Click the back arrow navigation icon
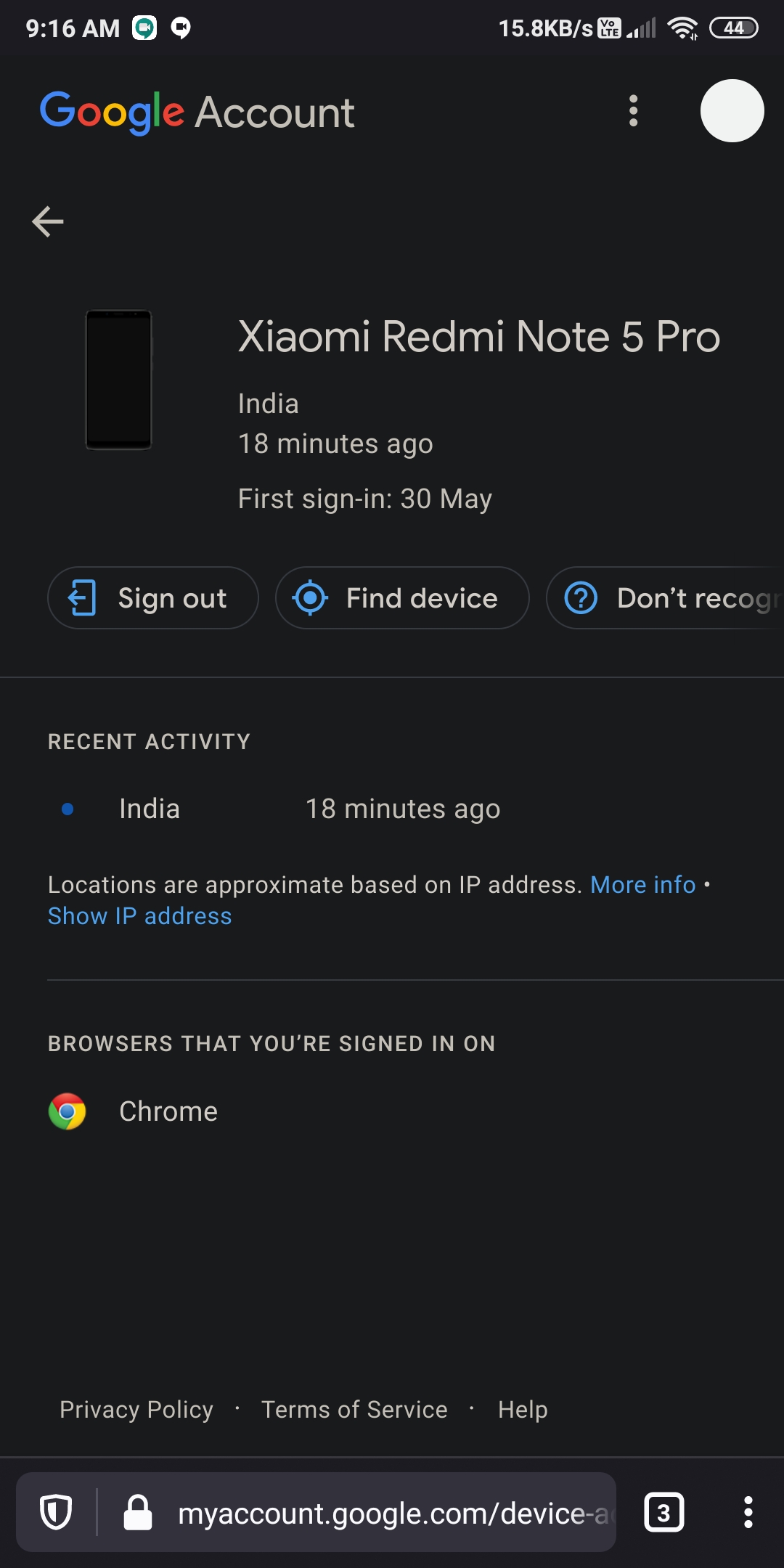The height and width of the screenshot is (1568, 784). click(x=48, y=223)
